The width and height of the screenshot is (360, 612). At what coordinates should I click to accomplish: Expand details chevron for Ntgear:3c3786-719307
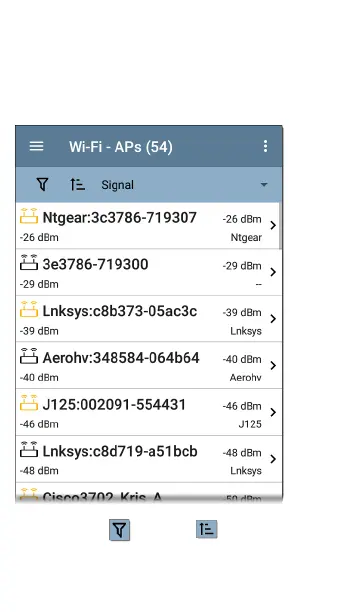tap(273, 225)
